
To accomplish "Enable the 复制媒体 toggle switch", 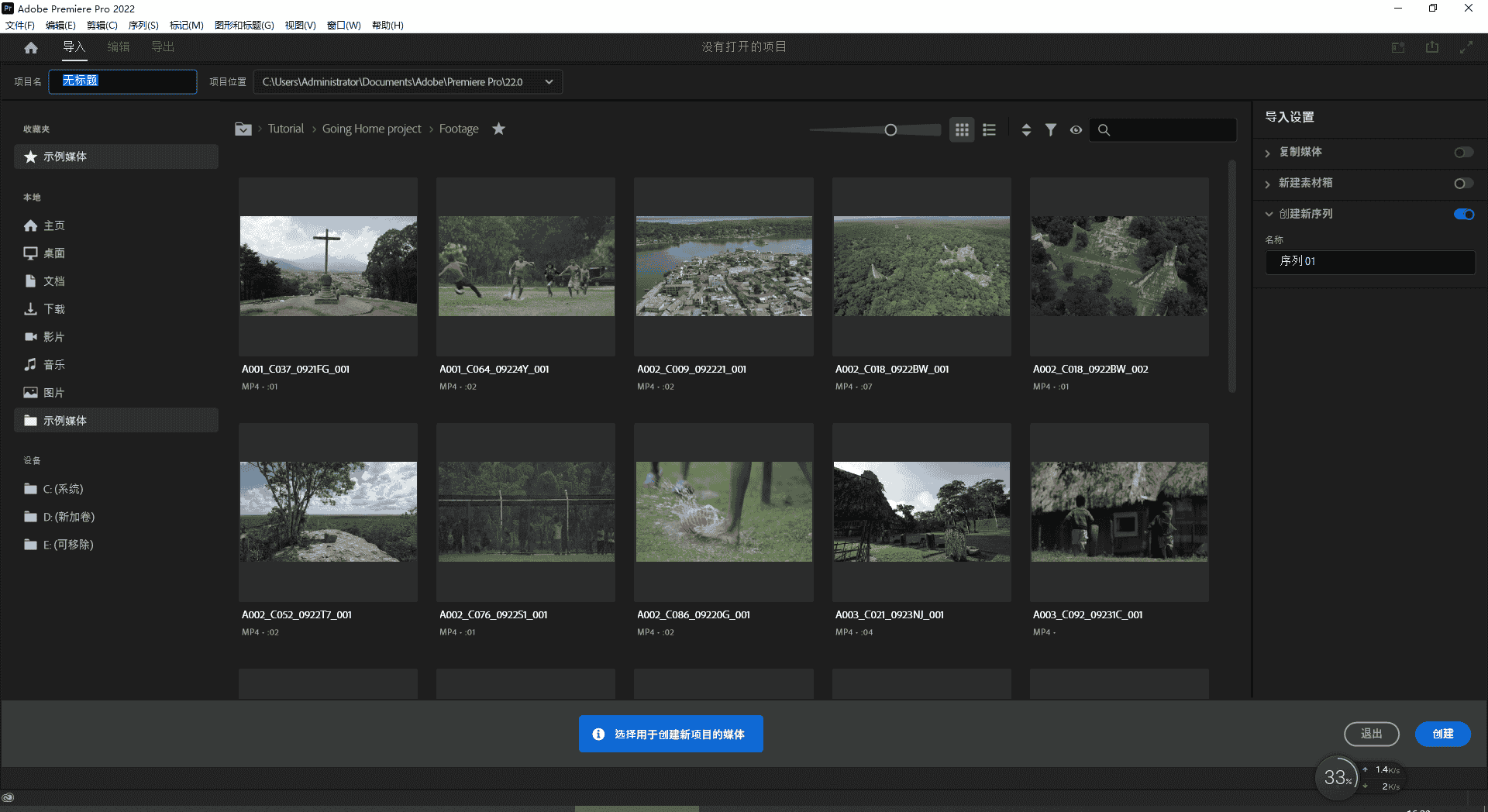I will [1463, 153].
